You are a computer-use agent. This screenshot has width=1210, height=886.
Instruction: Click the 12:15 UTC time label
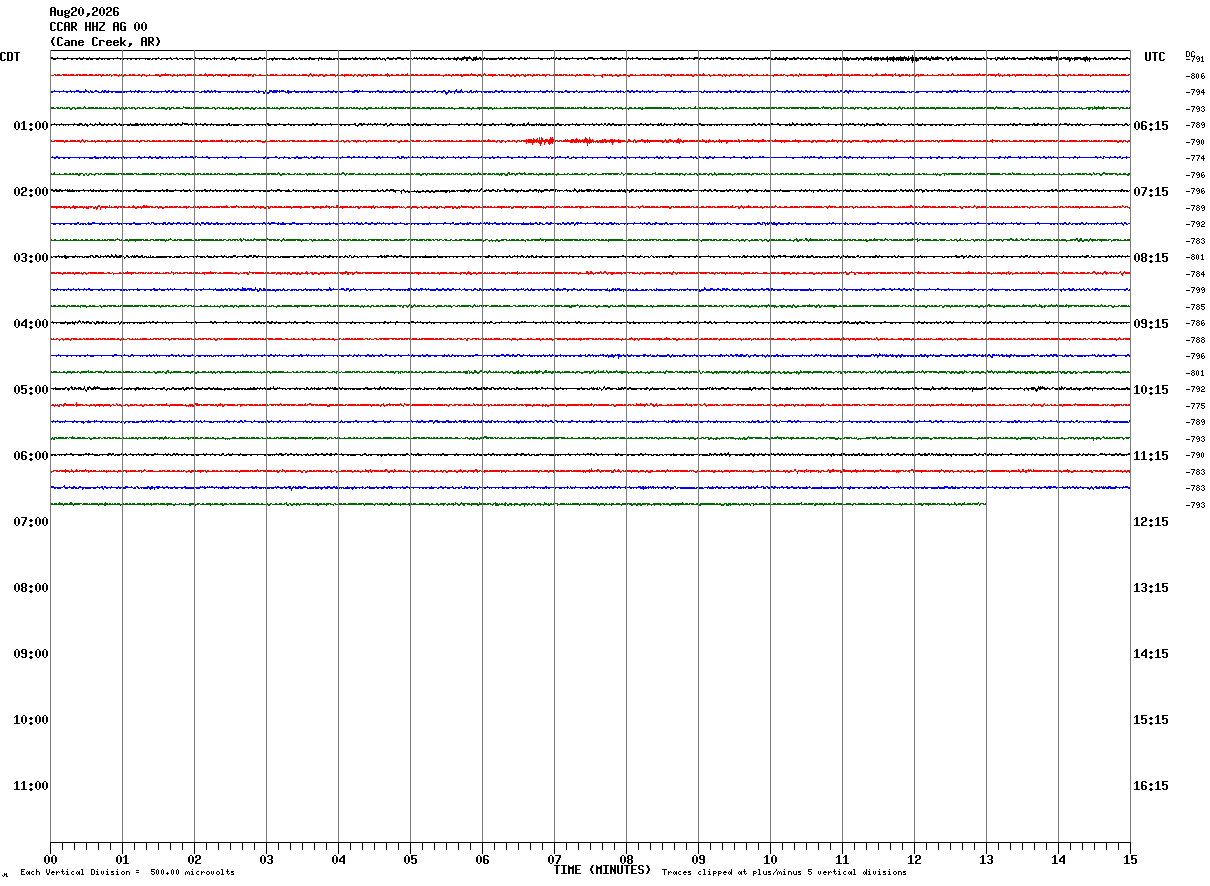coord(1151,522)
